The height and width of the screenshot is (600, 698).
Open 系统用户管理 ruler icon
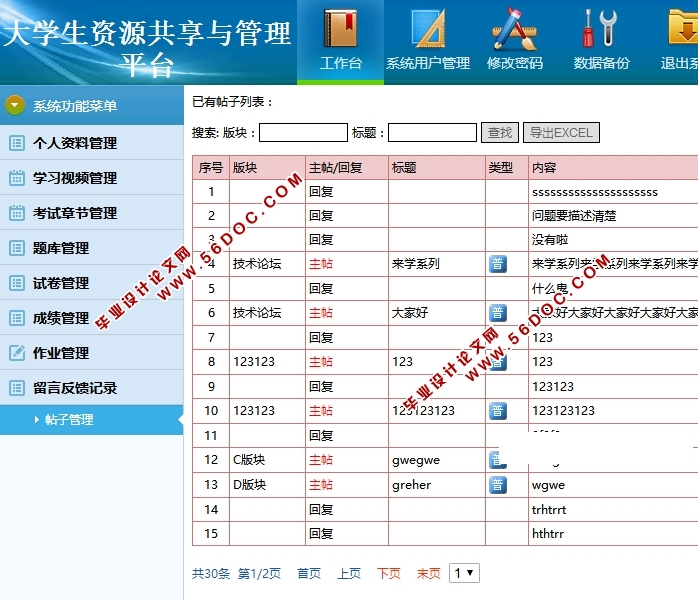pos(428,28)
